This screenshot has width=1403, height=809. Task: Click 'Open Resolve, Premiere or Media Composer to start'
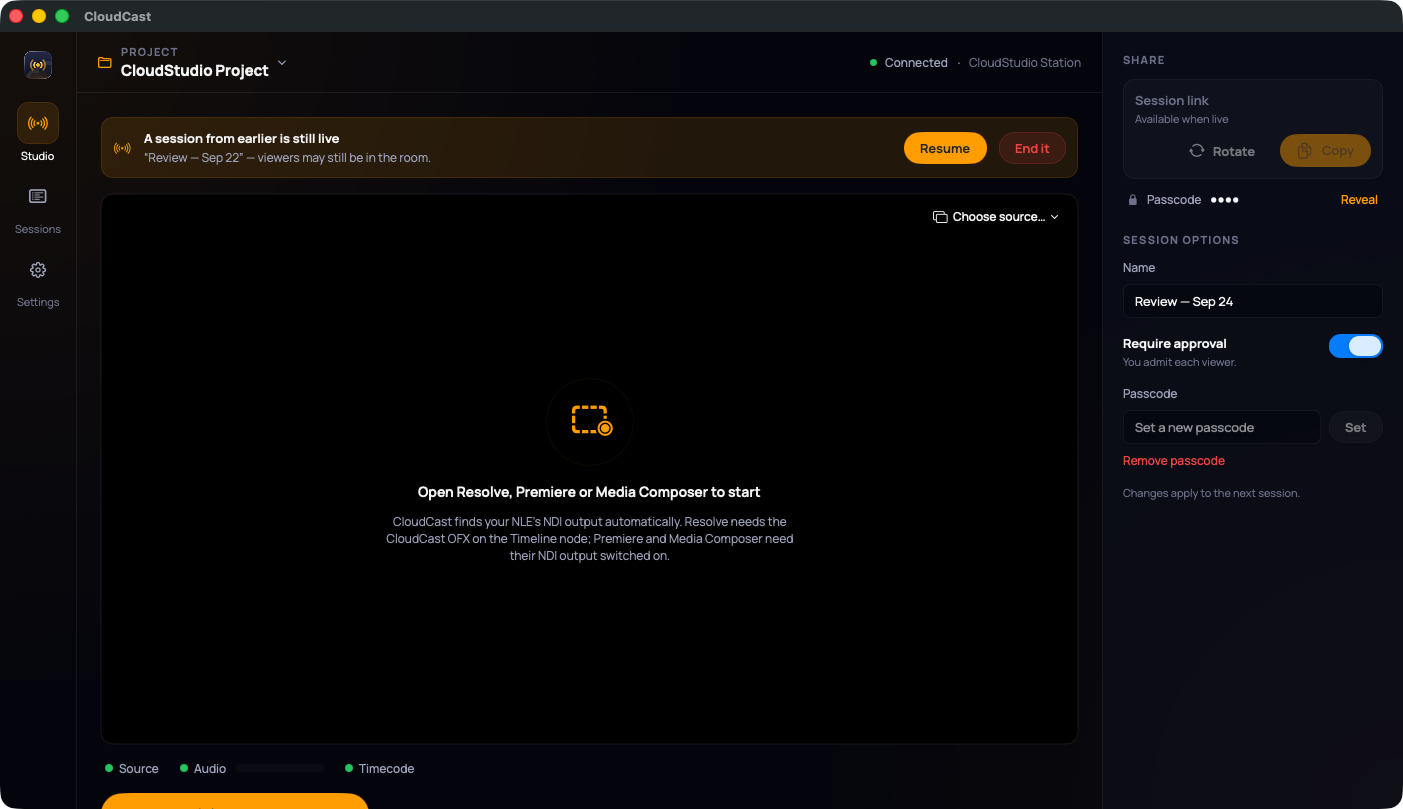[x=589, y=492]
